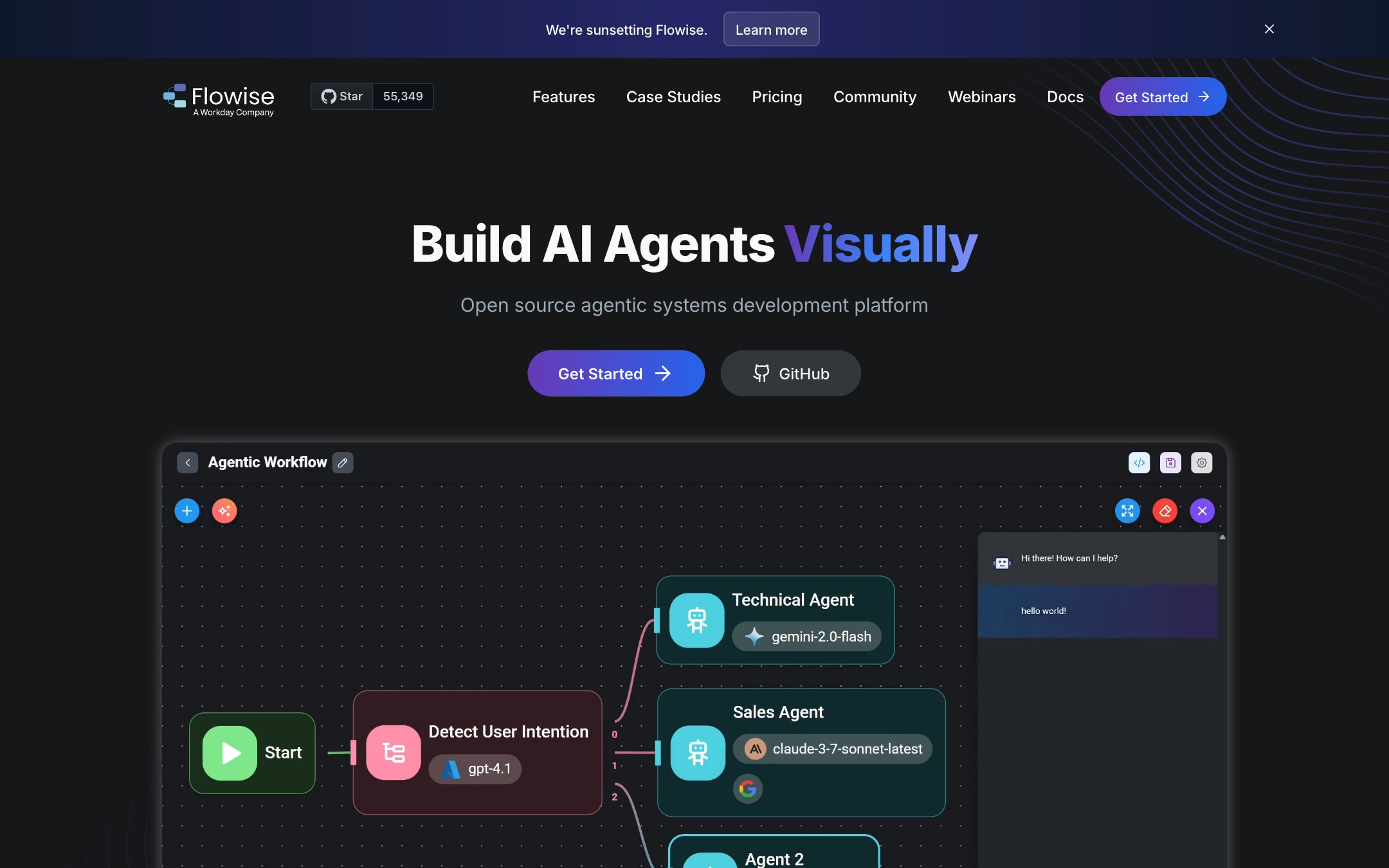Open the Flowise logo home link
1389x868 pixels.
tap(219, 100)
